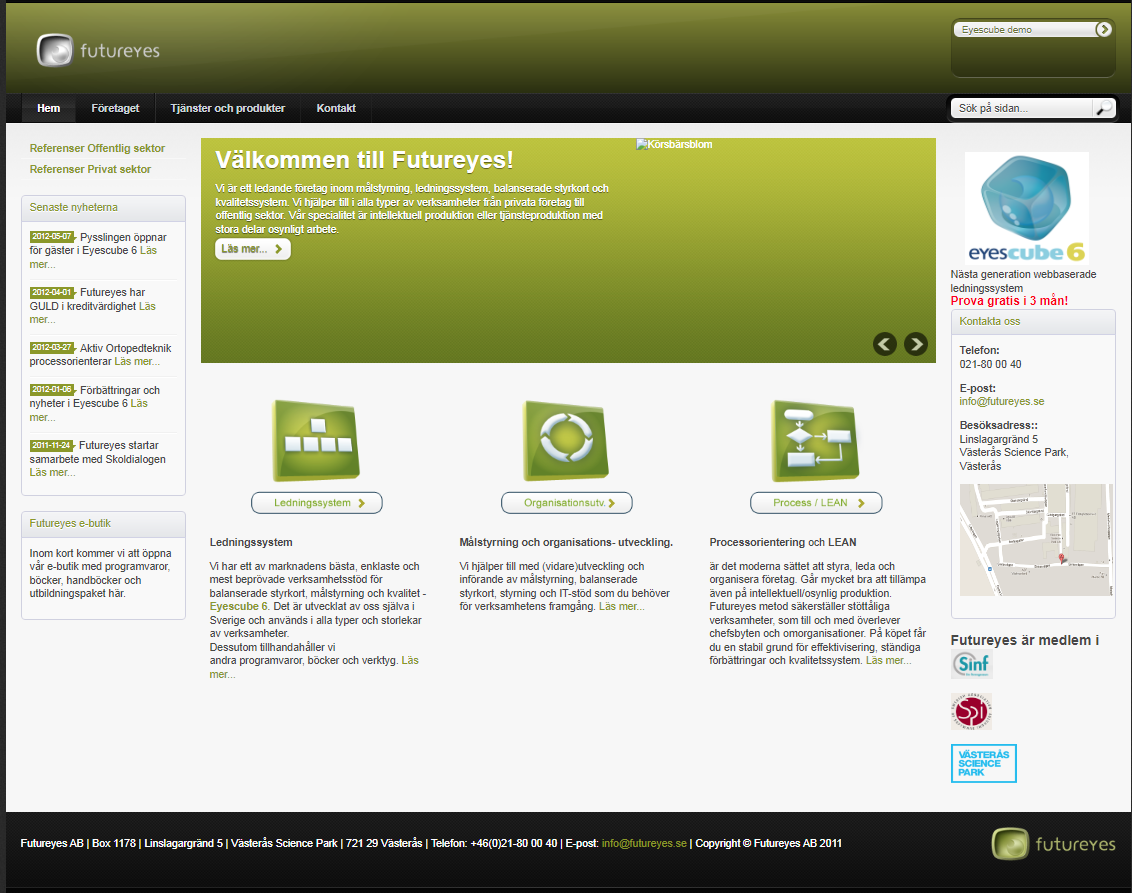Open Tjänster och produkter menu
The width and height of the screenshot is (1132, 893).
(227, 108)
